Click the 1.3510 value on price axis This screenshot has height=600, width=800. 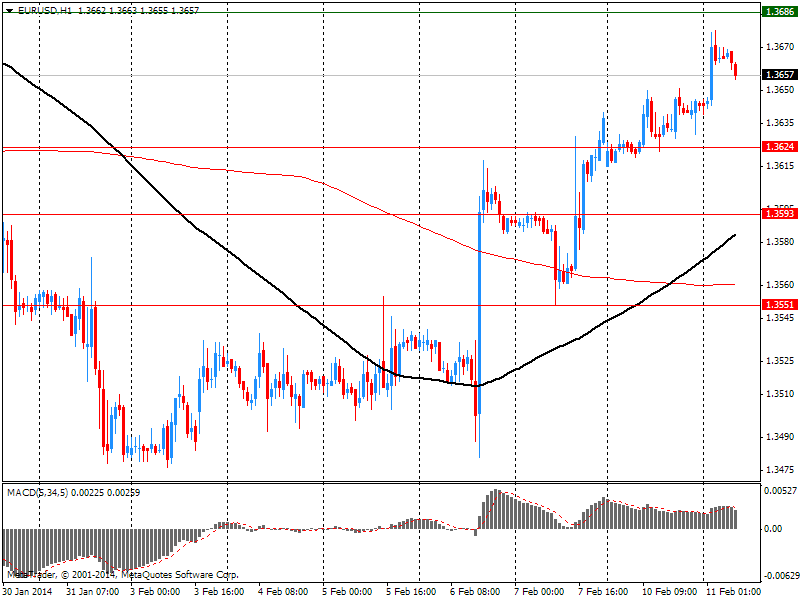780,394
